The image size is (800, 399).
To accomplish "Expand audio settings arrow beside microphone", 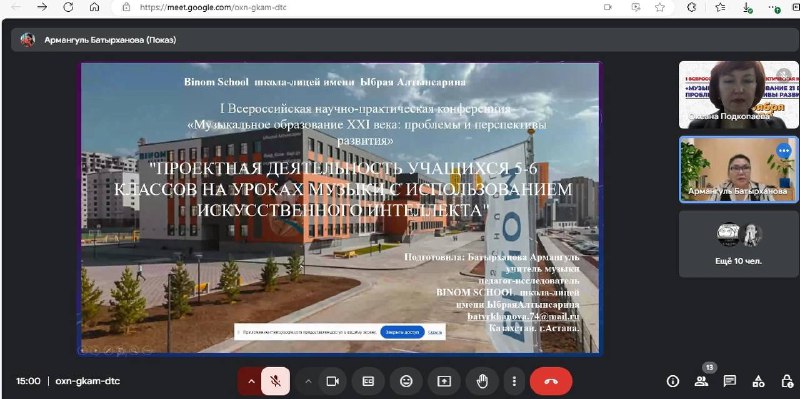I will [x=251, y=381].
